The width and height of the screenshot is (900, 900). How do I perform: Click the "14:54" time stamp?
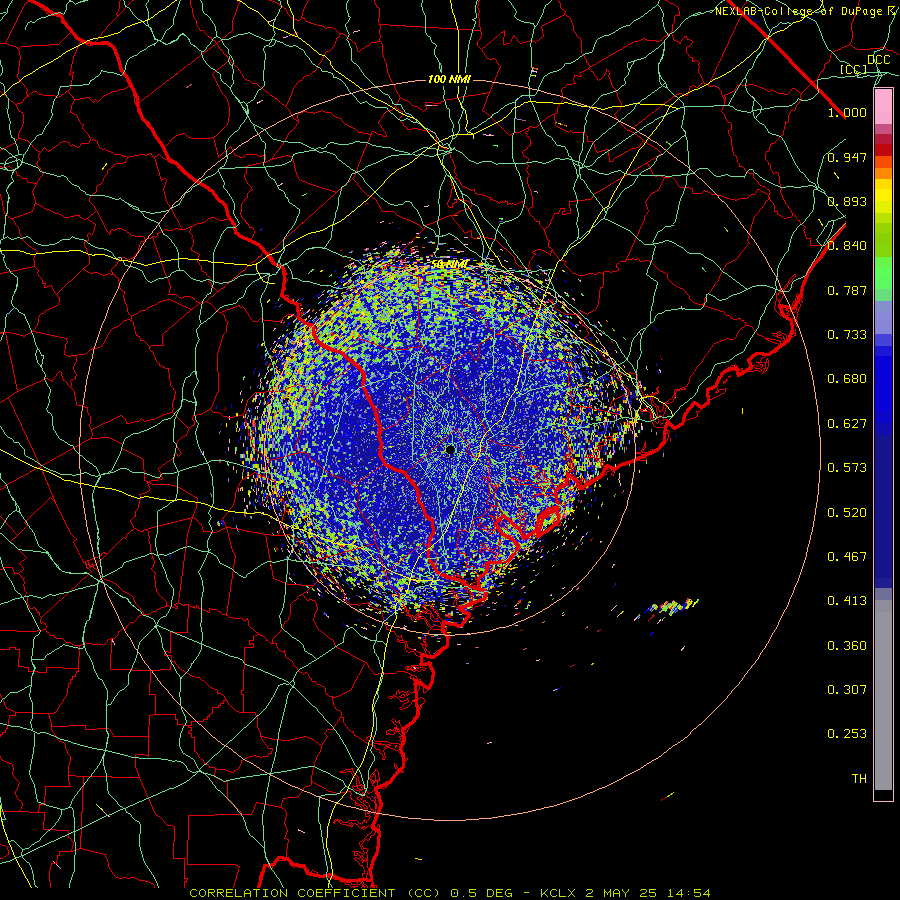click(x=689, y=893)
